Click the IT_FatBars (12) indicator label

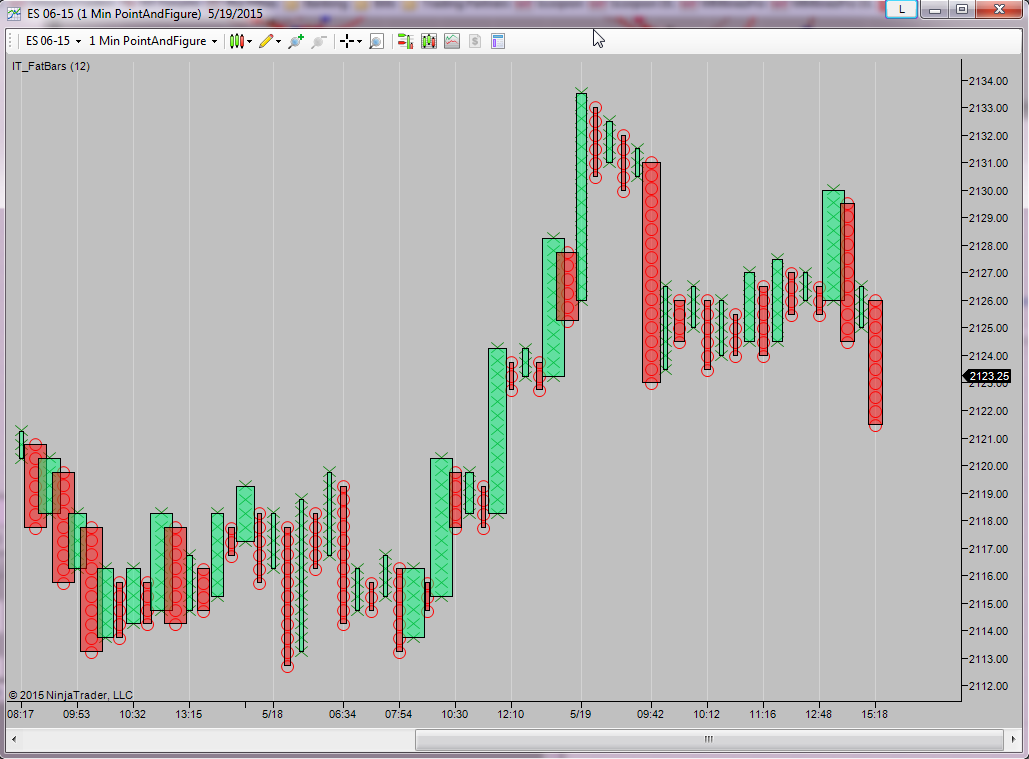pyautogui.click(x=51, y=66)
